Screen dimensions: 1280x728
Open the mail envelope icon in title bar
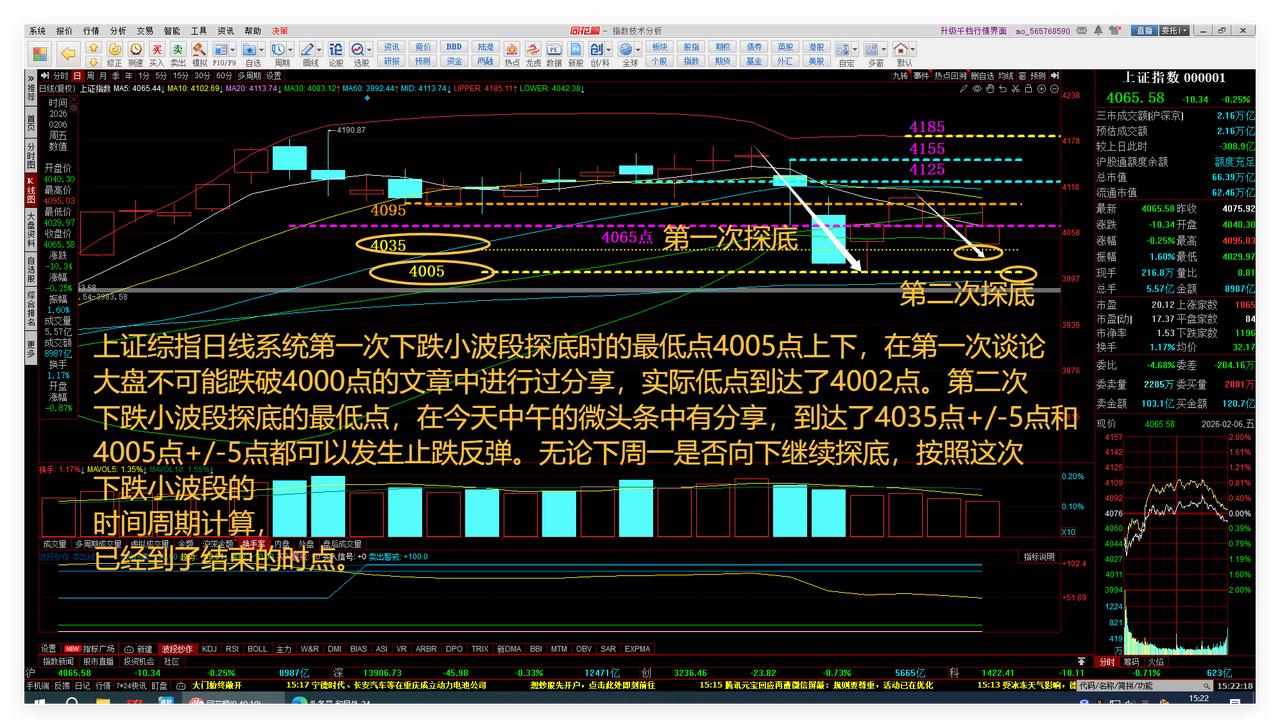(x=1081, y=31)
